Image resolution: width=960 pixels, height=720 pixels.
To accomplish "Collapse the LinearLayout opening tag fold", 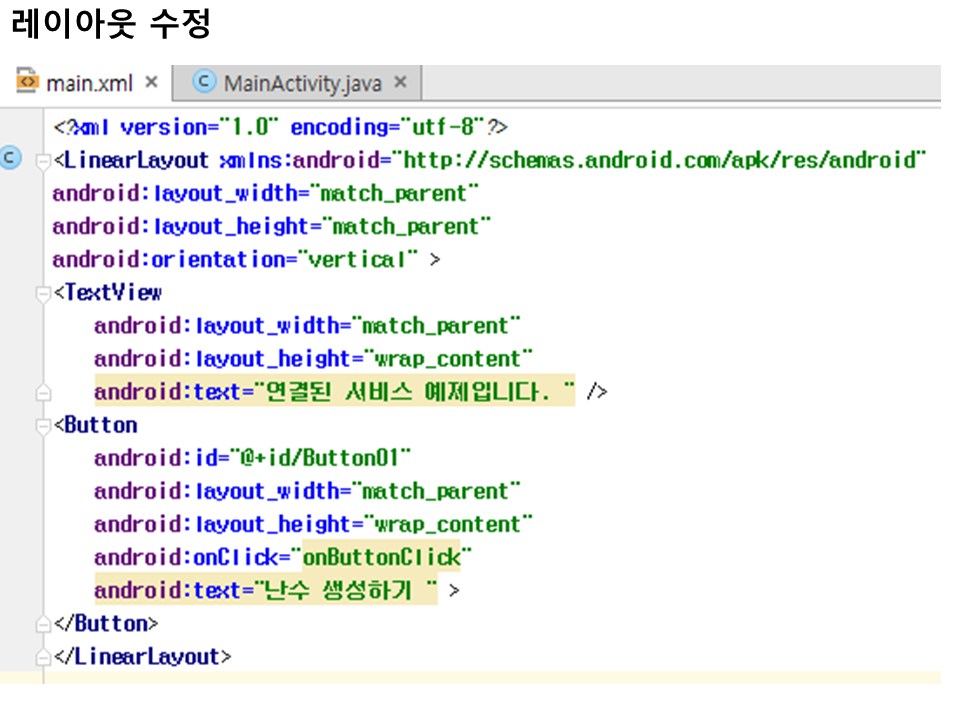I will click(43, 161).
